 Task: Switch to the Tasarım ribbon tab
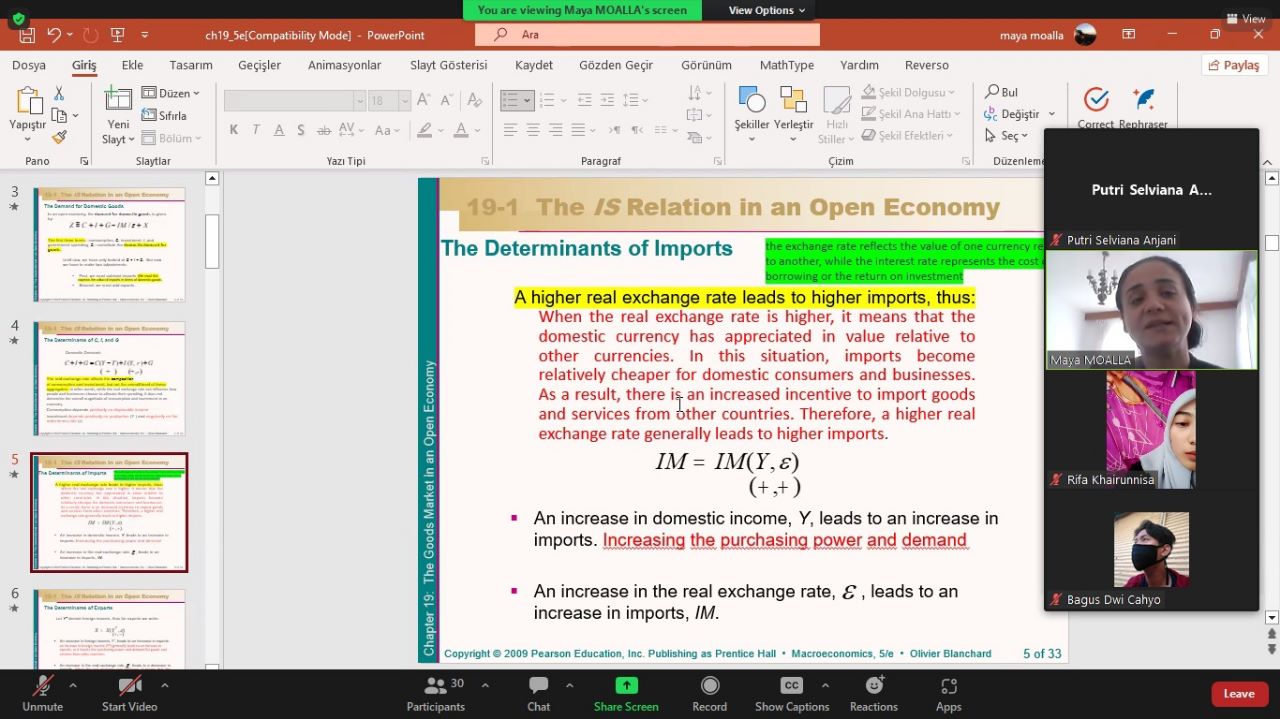pyautogui.click(x=191, y=65)
